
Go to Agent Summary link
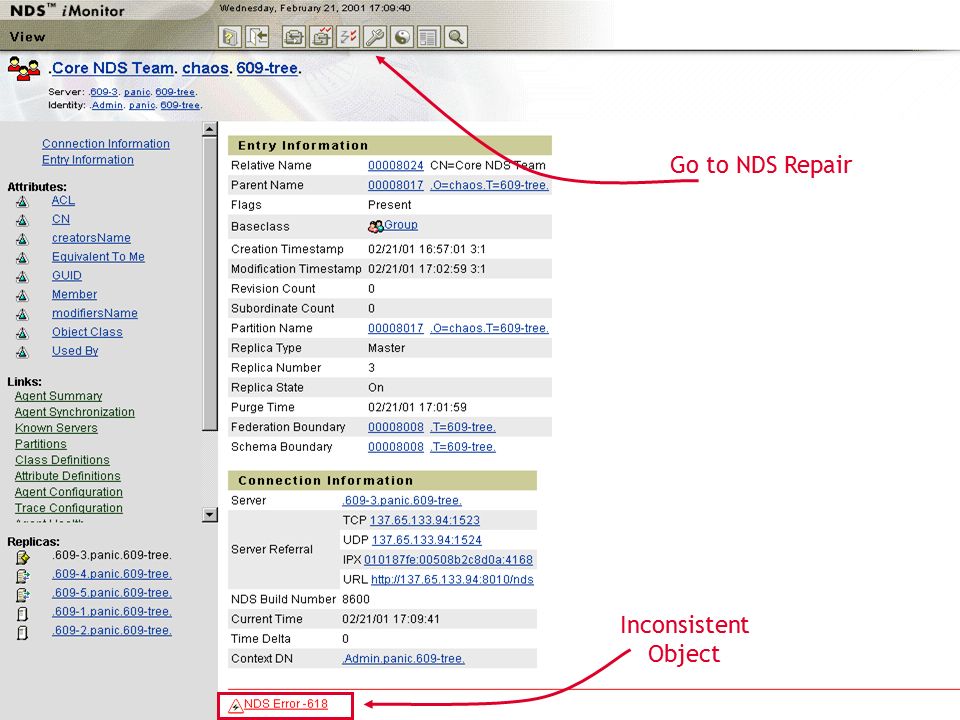pos(58,396)
